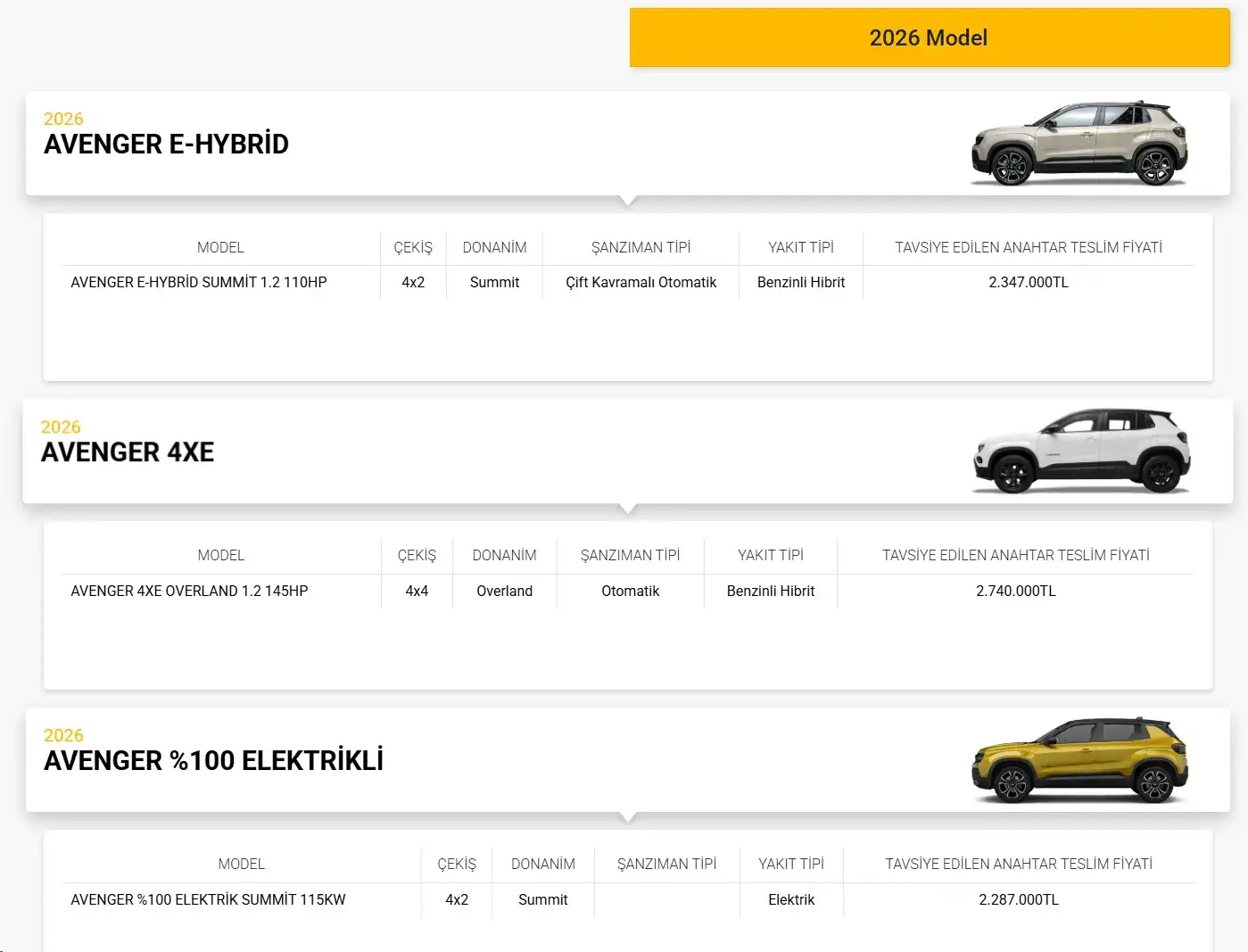The image size is (1248, 952).
Task: Click Benzinli Hibrit cell in 4XE row
Action: coord(771,591)
